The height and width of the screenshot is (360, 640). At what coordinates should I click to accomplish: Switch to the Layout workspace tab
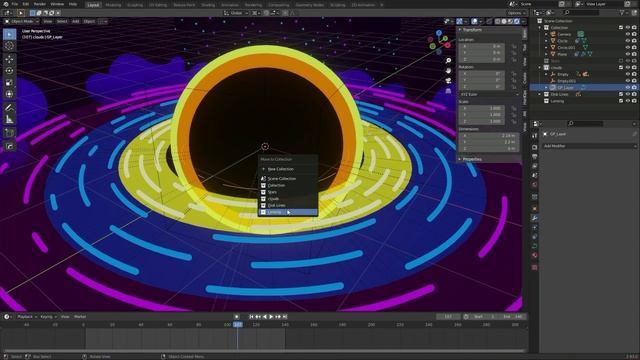point(93,5)
